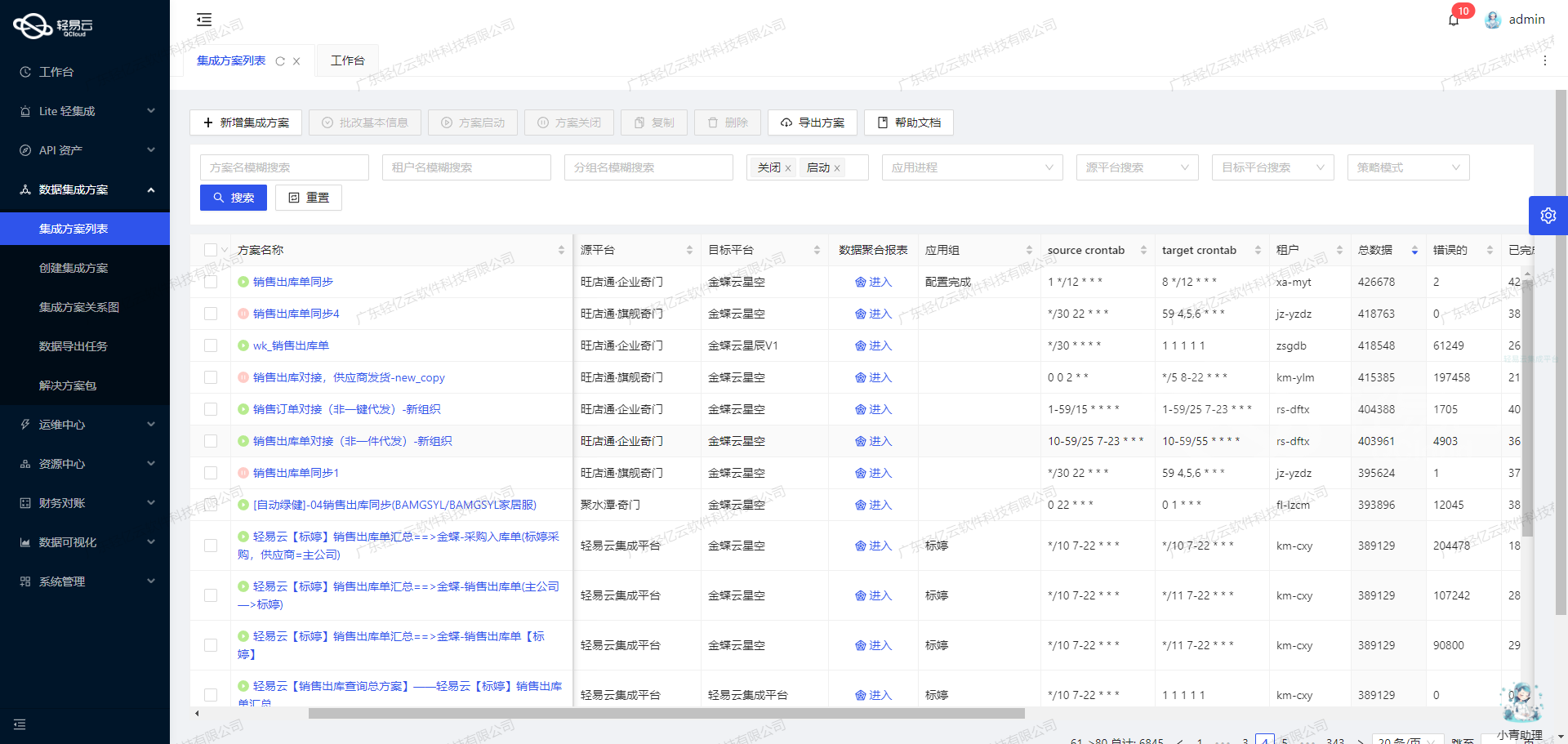Check the row [自动绿健]-04销售出库单同步
1568x744 pixels.
tap(211, 505)
